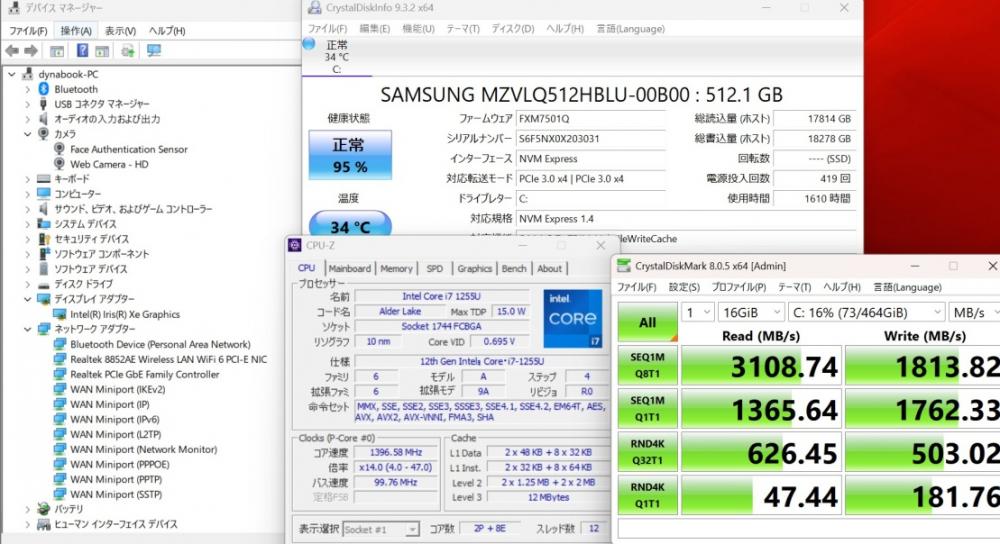This screenshot has width=1000, height=544.
Task: Select the Bluetooth icon in device tree
Action: (x=43, y=89)
